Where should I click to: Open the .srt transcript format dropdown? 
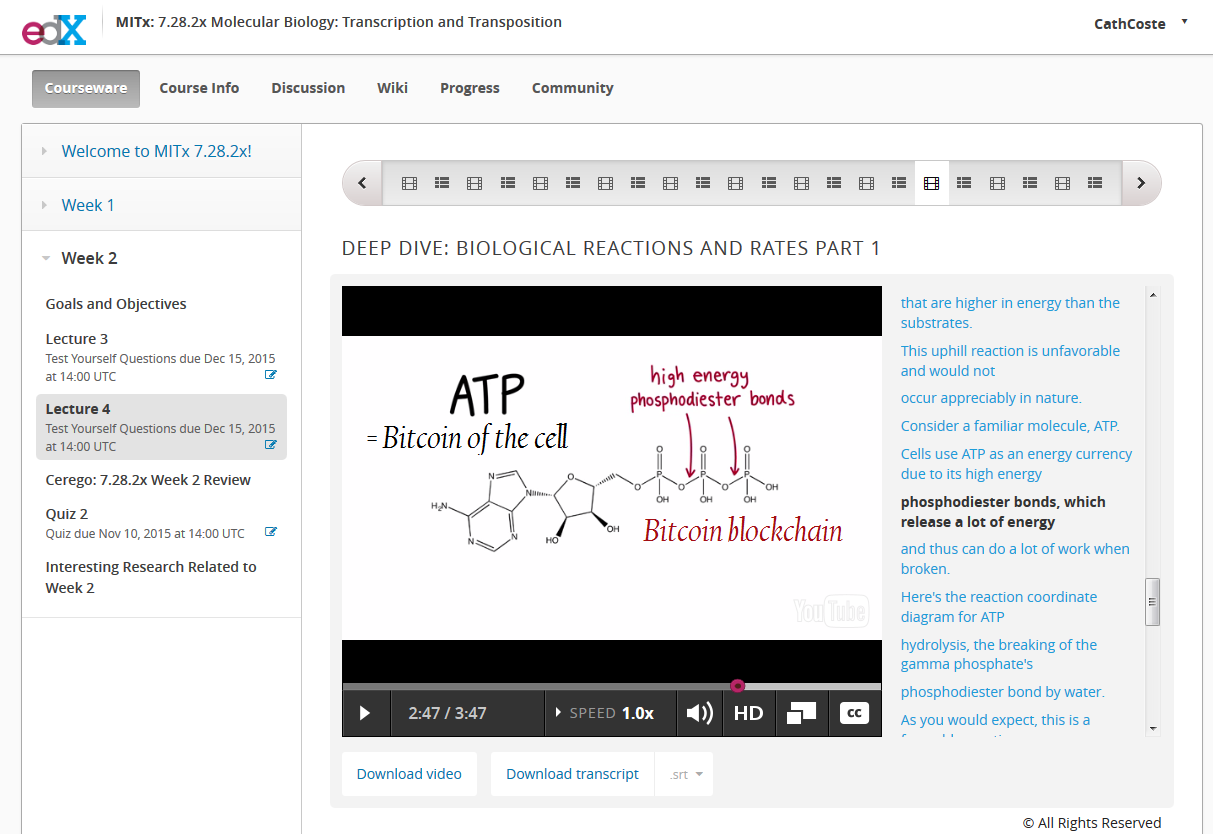coord(684,774)
